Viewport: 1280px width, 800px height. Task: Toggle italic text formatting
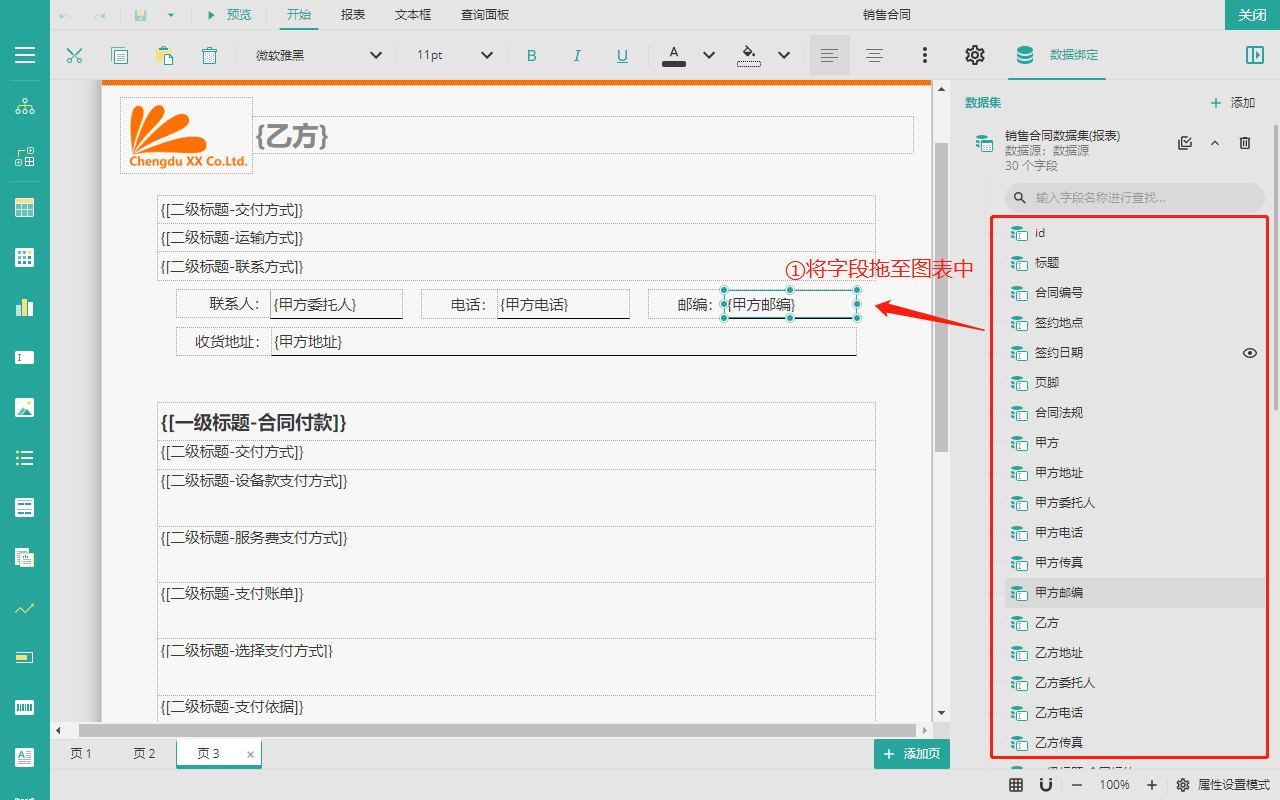[x=577, y=55]
